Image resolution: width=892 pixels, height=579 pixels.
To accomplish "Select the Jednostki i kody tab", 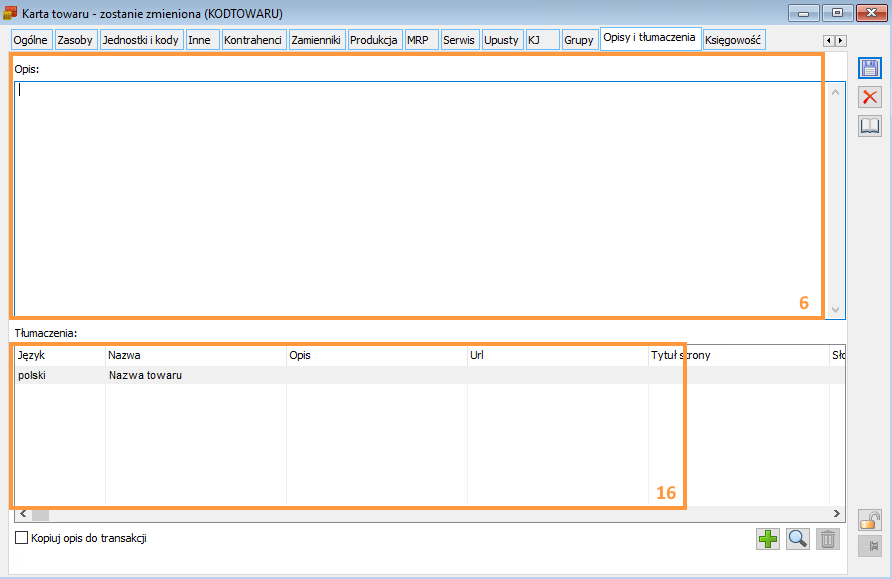I will point(140,40).
